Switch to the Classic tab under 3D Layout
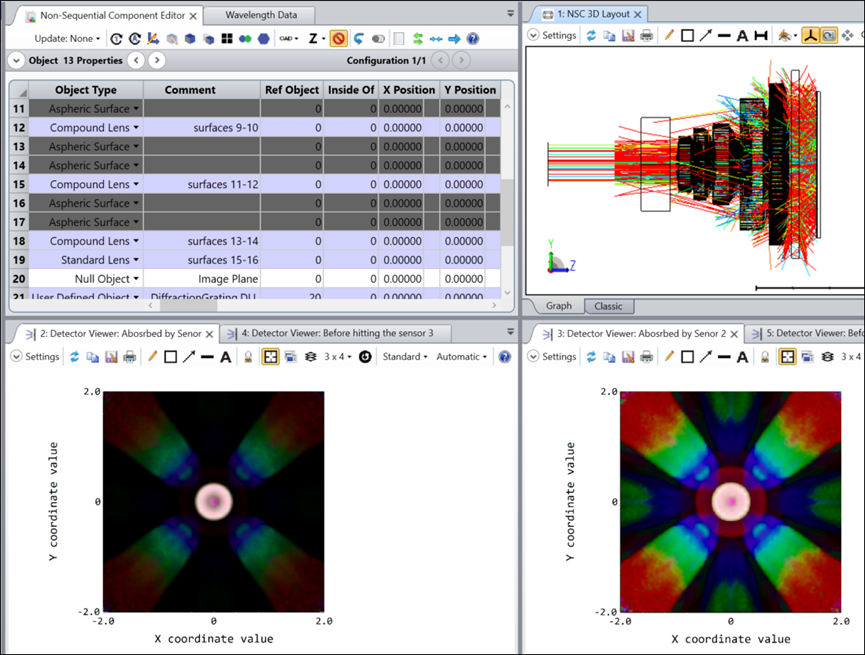Image resolution: width=865 pixels, height=655 pixels. click(x=608, y=306)
